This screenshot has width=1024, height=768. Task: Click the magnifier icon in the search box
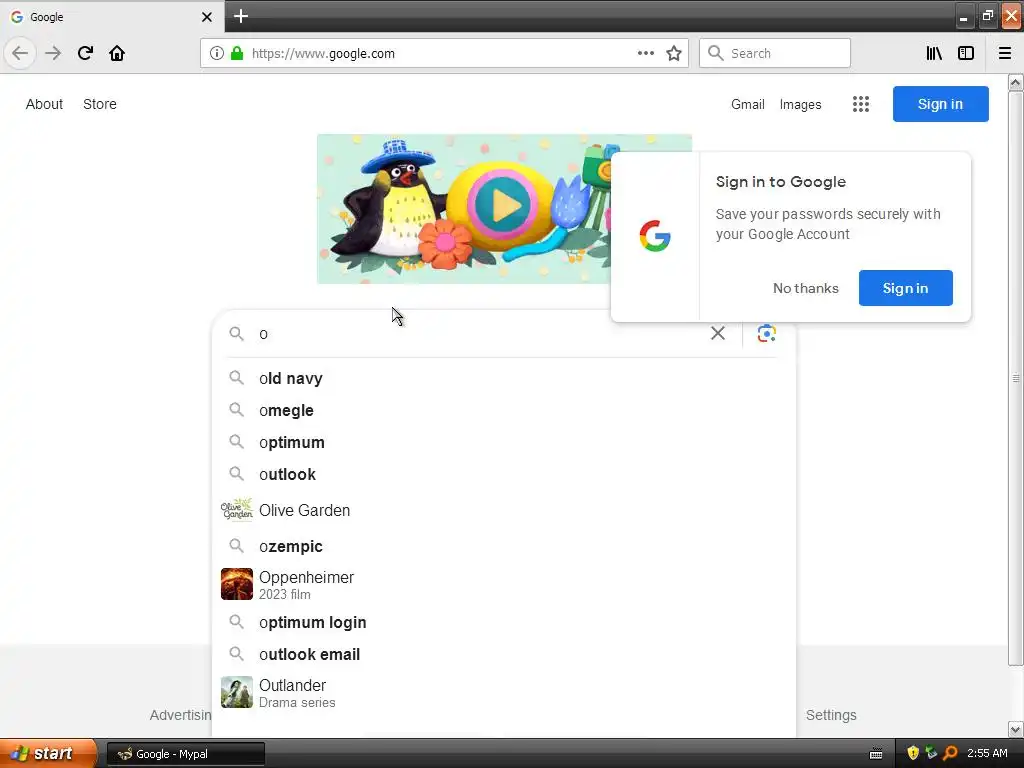click(x=236, y=334)
